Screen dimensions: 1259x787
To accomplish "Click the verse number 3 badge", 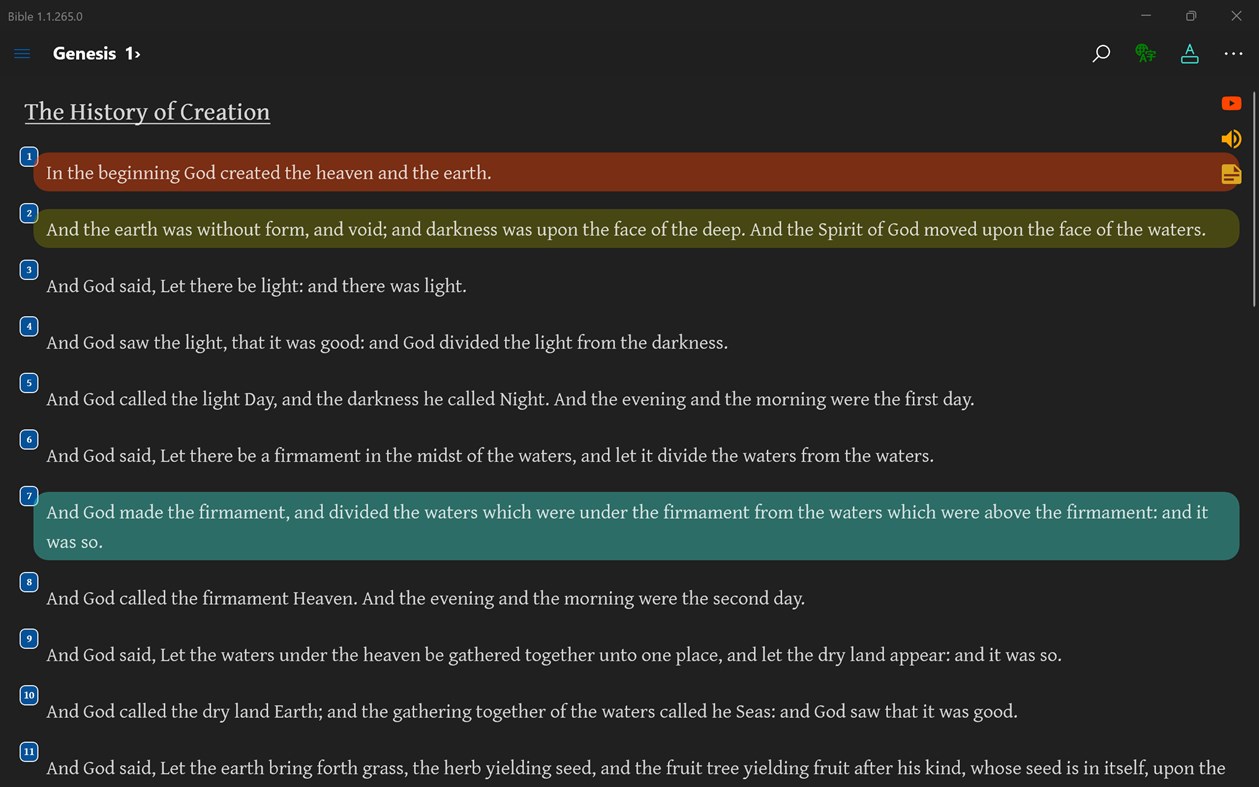I will (x=28, y=269).
